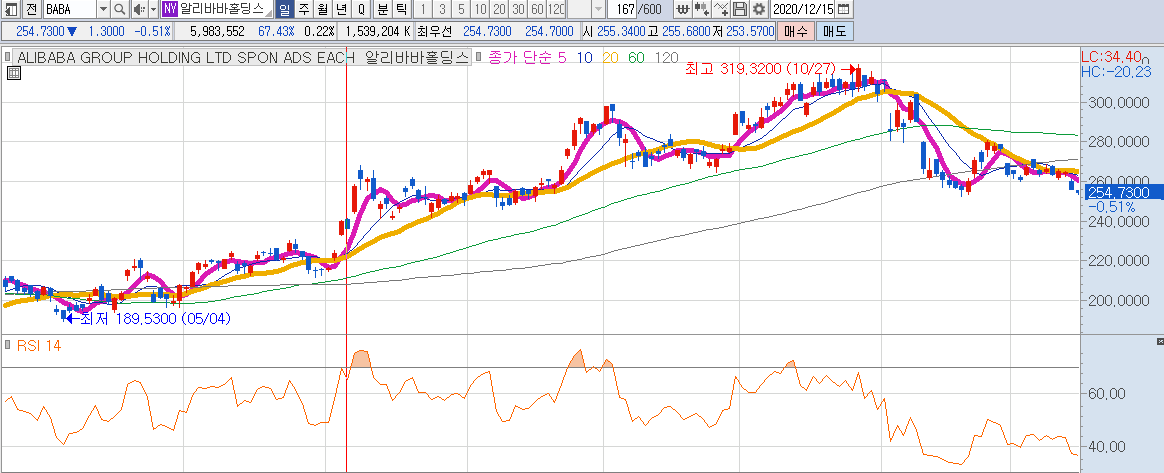Choose the 60 interval button
Image resolution: width=1164 pixels, height=473 pixels.
[536, 10]
